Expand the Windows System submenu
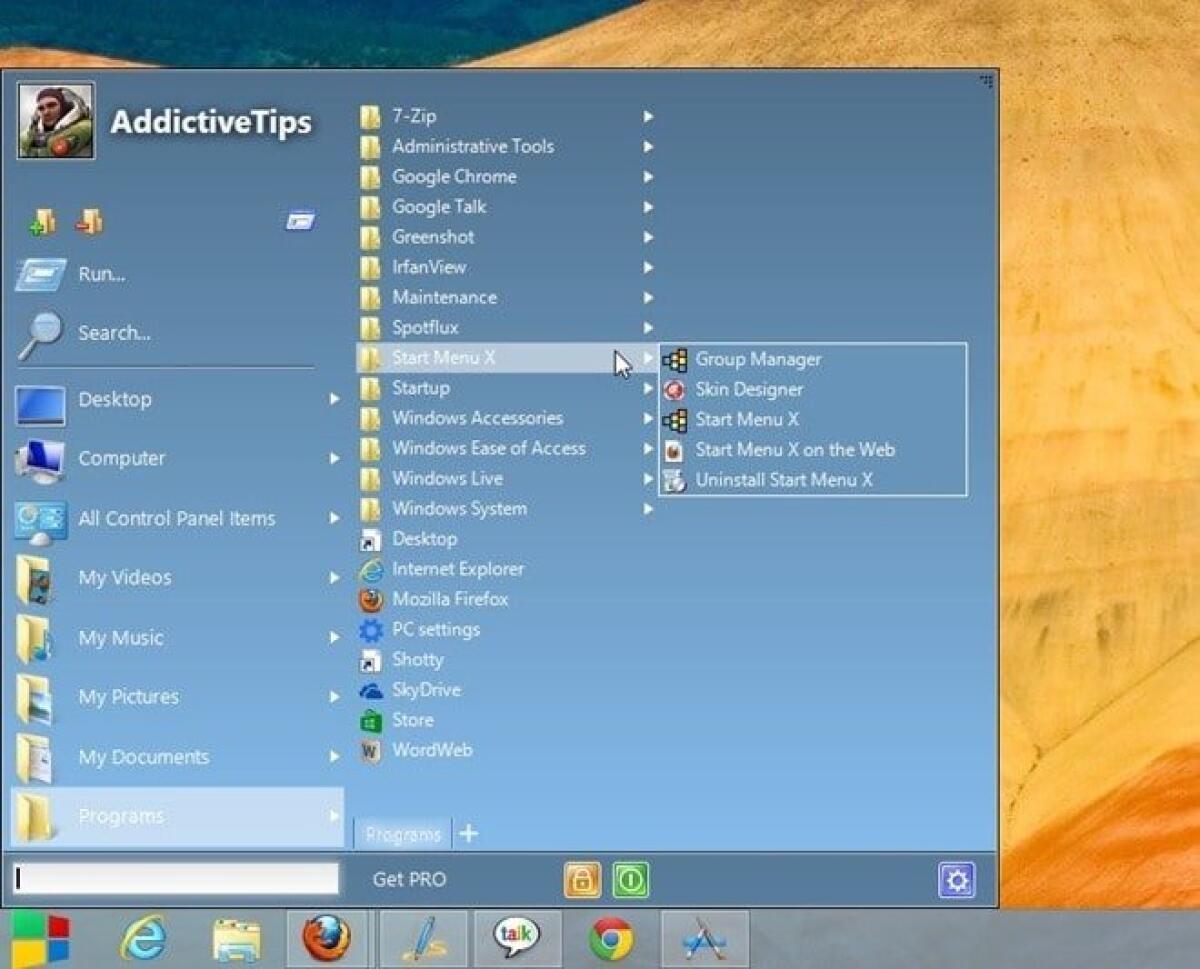This screenshot has height=969, width=1200. [648, 509]
